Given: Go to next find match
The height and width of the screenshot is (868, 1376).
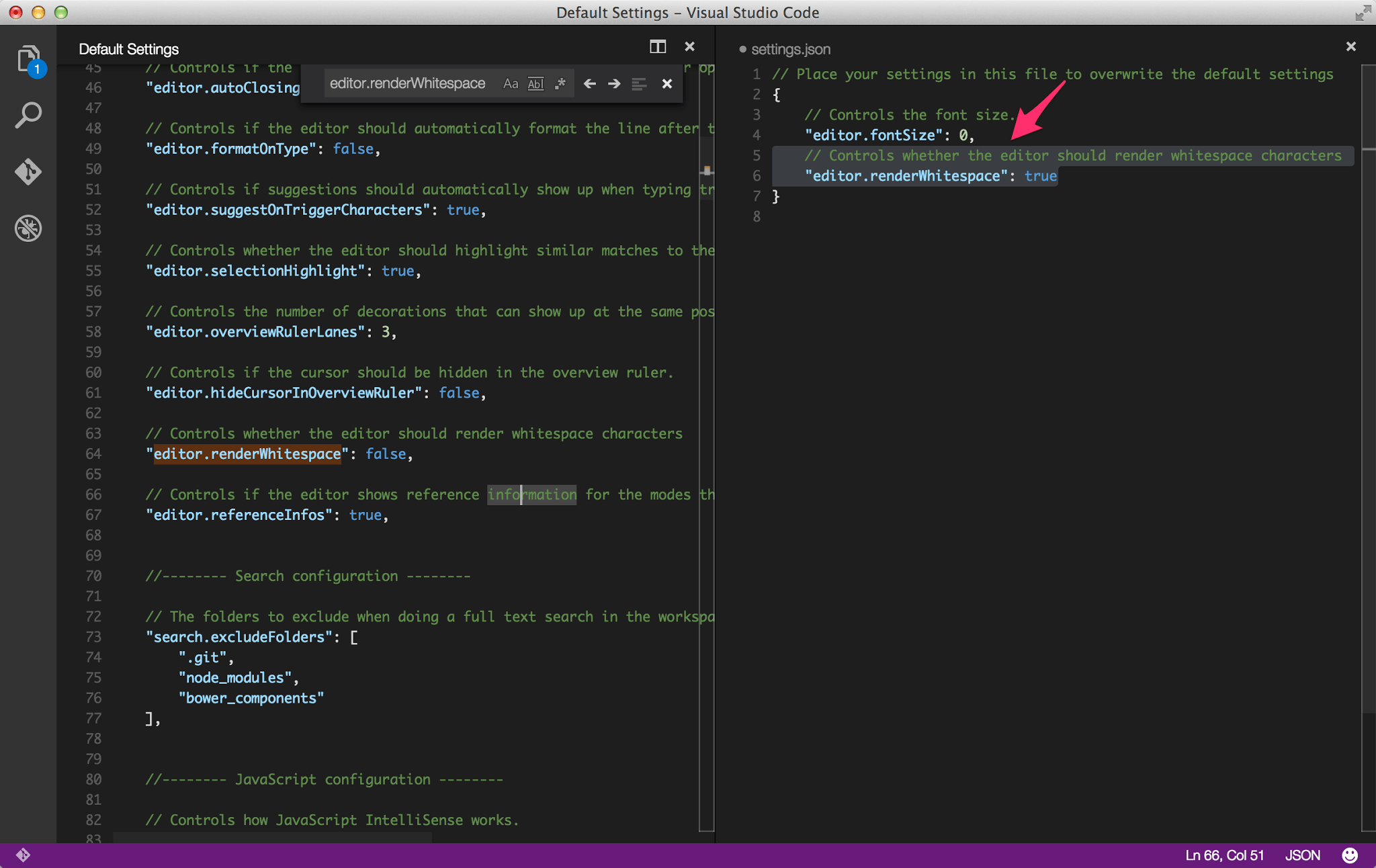Looking at the screenshot, I should 613,83.
